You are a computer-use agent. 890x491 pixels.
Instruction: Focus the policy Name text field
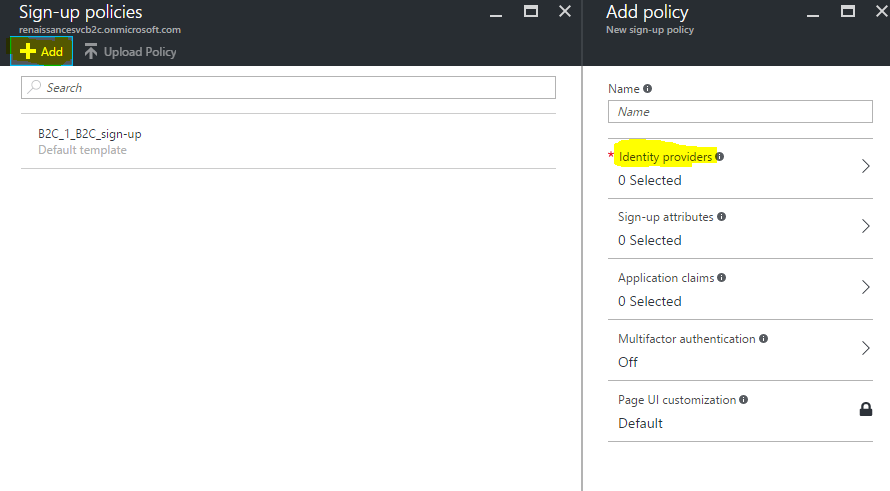pyautogui.click(x=740, y=112)
